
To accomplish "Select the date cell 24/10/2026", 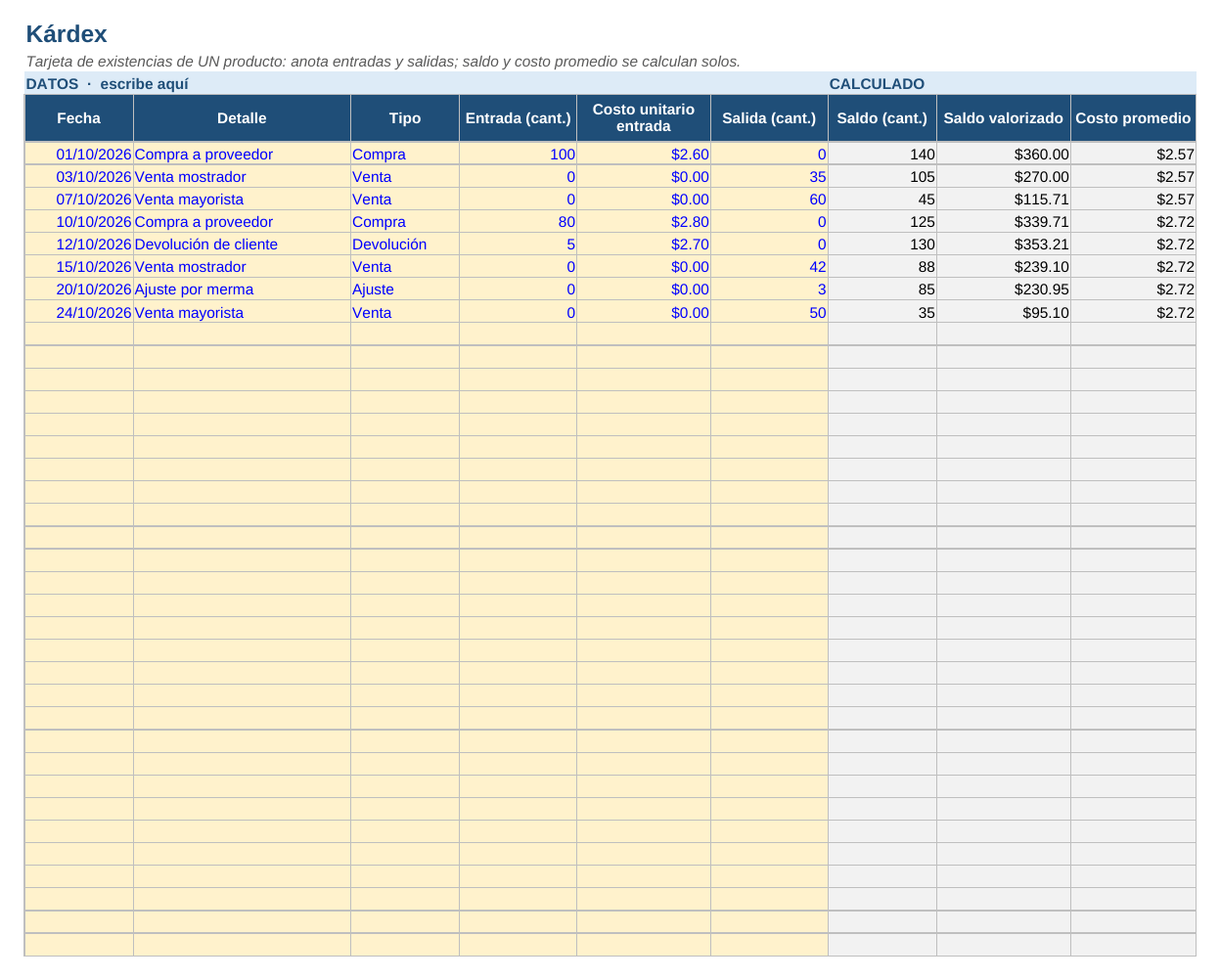I will coord(79,313).
